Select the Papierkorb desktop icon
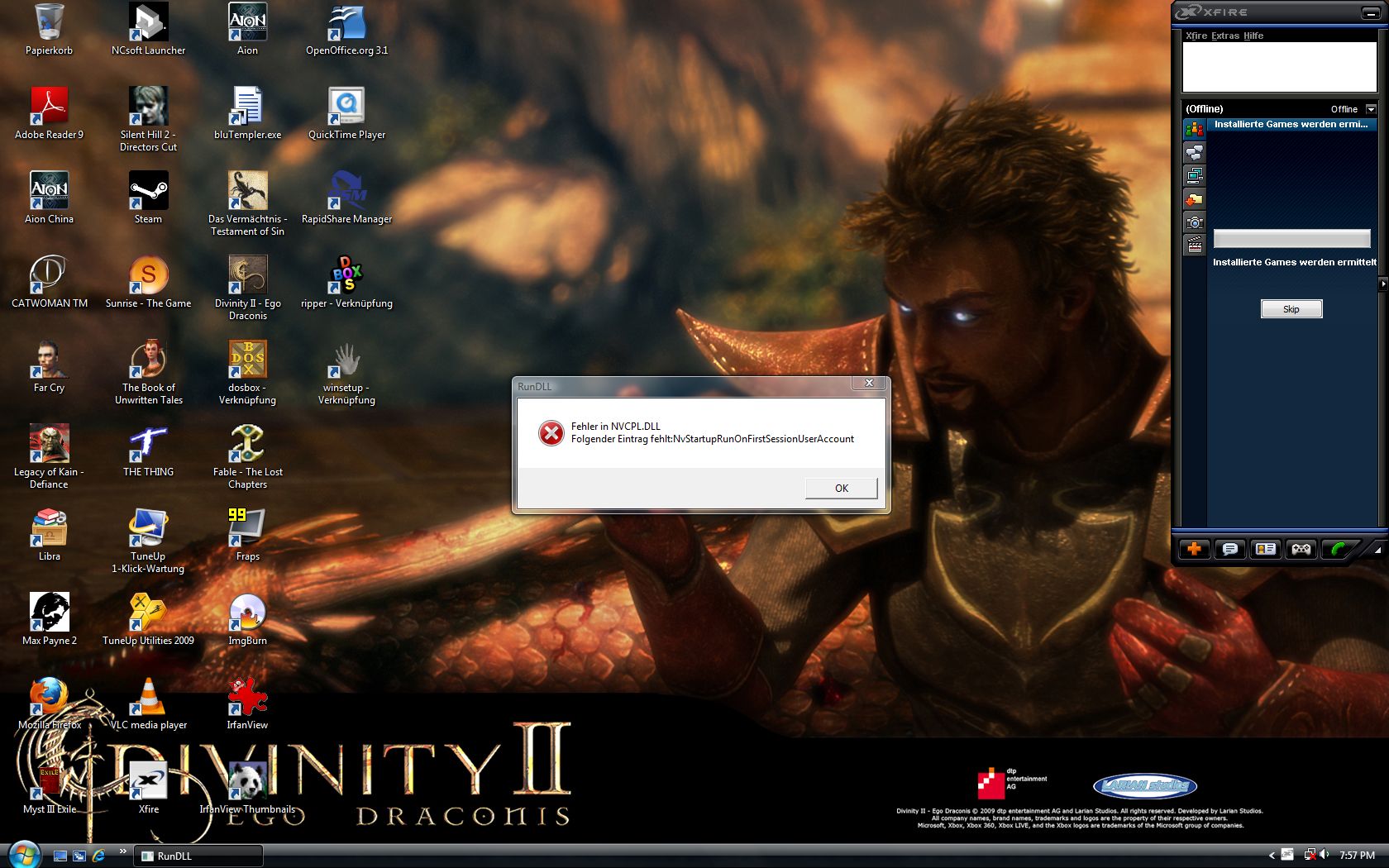This screenshot has height=868, width=1389. point(49,30)
